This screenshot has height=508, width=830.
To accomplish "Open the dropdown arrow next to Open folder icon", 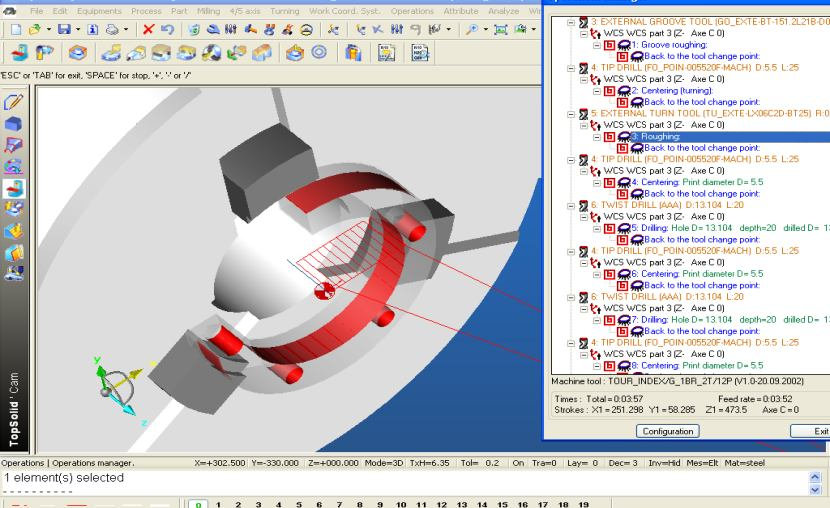I will tap(48, 30).
